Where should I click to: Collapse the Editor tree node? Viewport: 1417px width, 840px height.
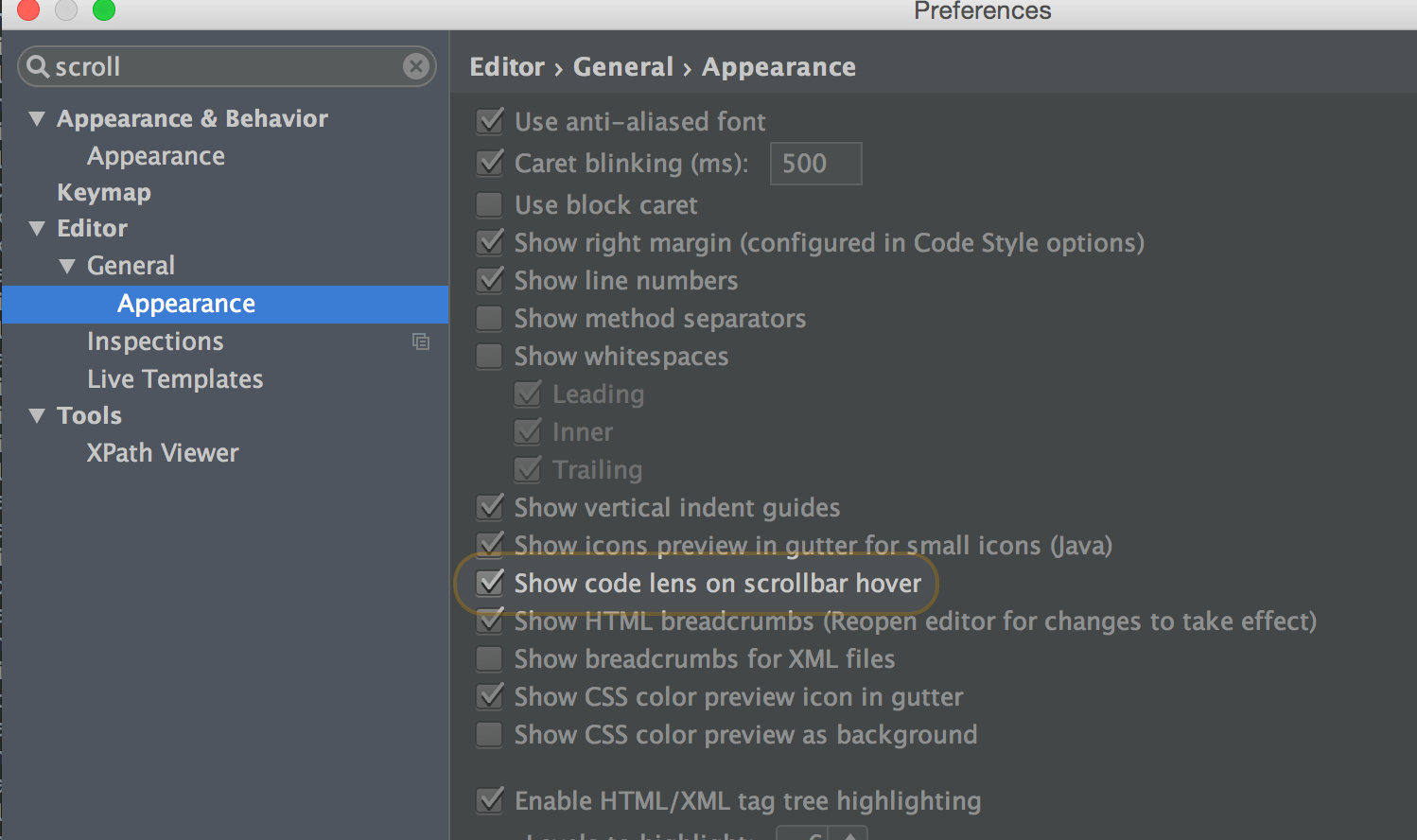[x=37, y=228]
